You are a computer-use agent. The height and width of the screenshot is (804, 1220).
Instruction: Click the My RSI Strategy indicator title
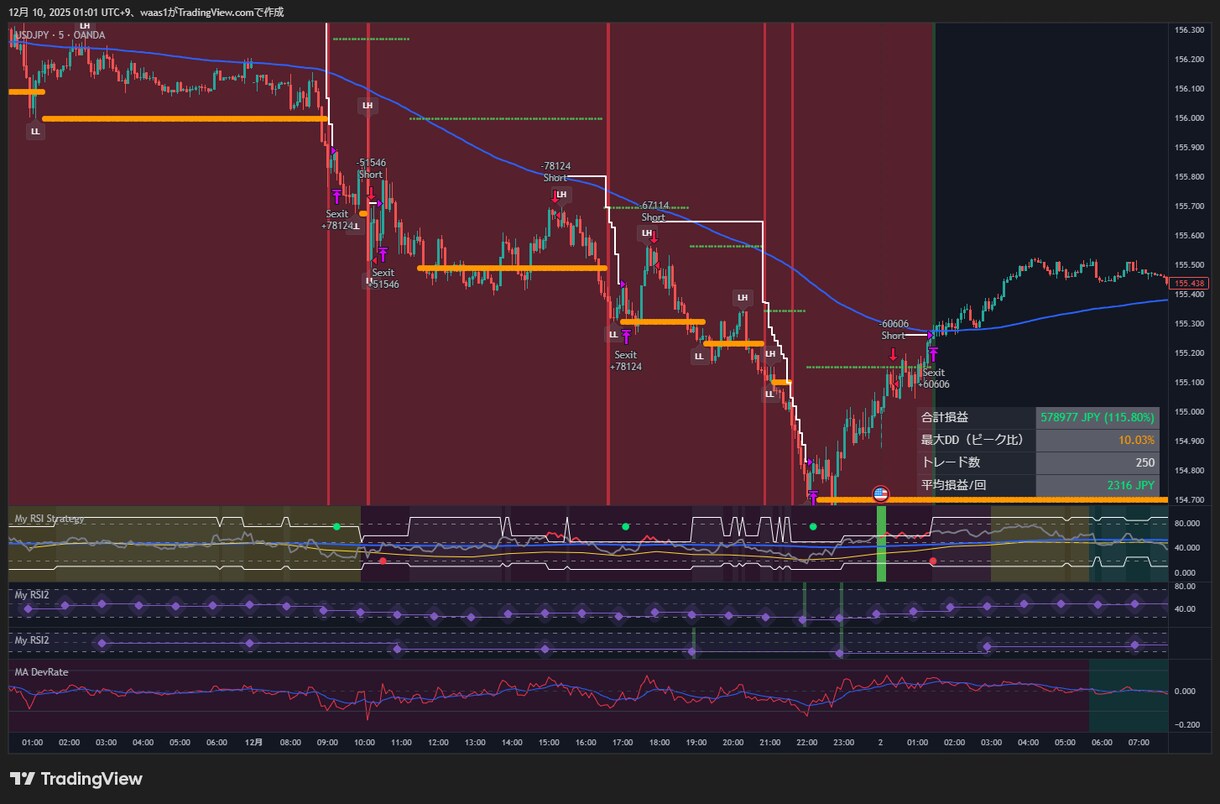point(49,519)
